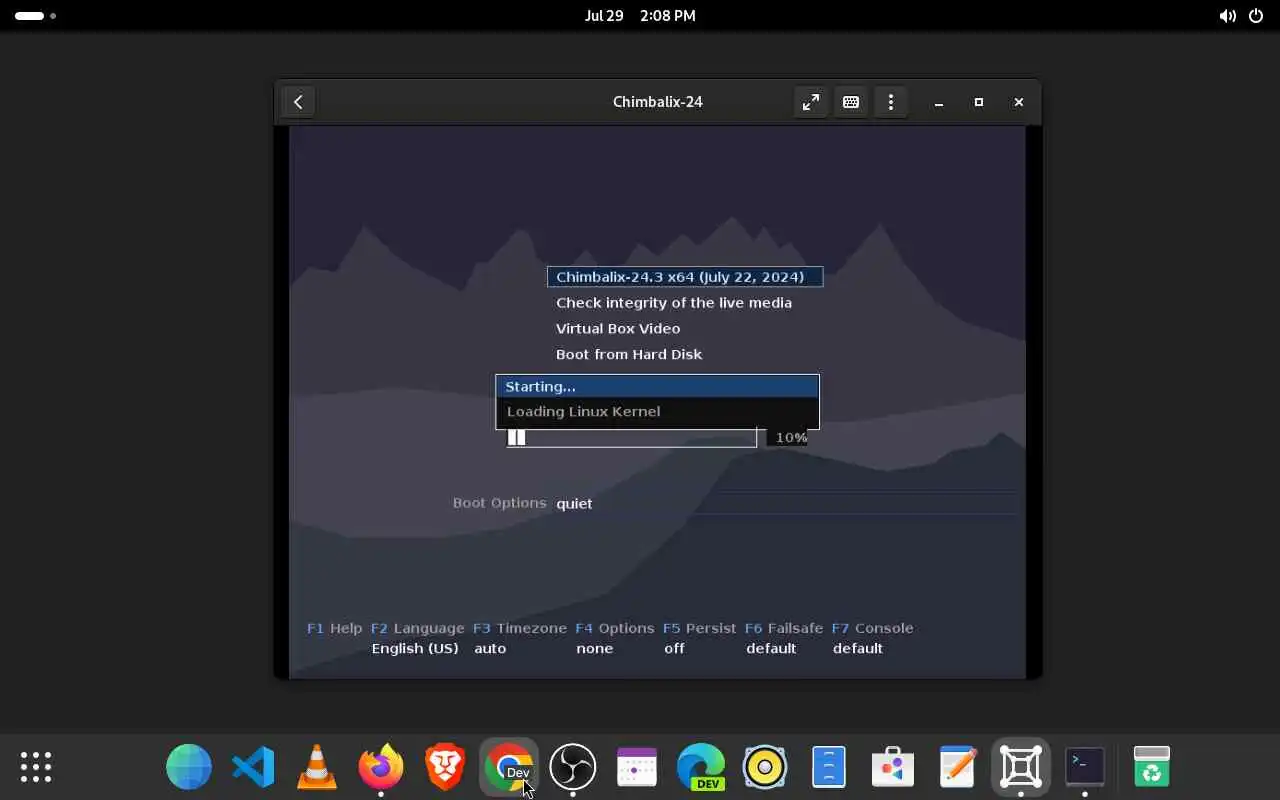Click F2 Language option
This screenshot has width=1280, height=800.
(417, 628)
